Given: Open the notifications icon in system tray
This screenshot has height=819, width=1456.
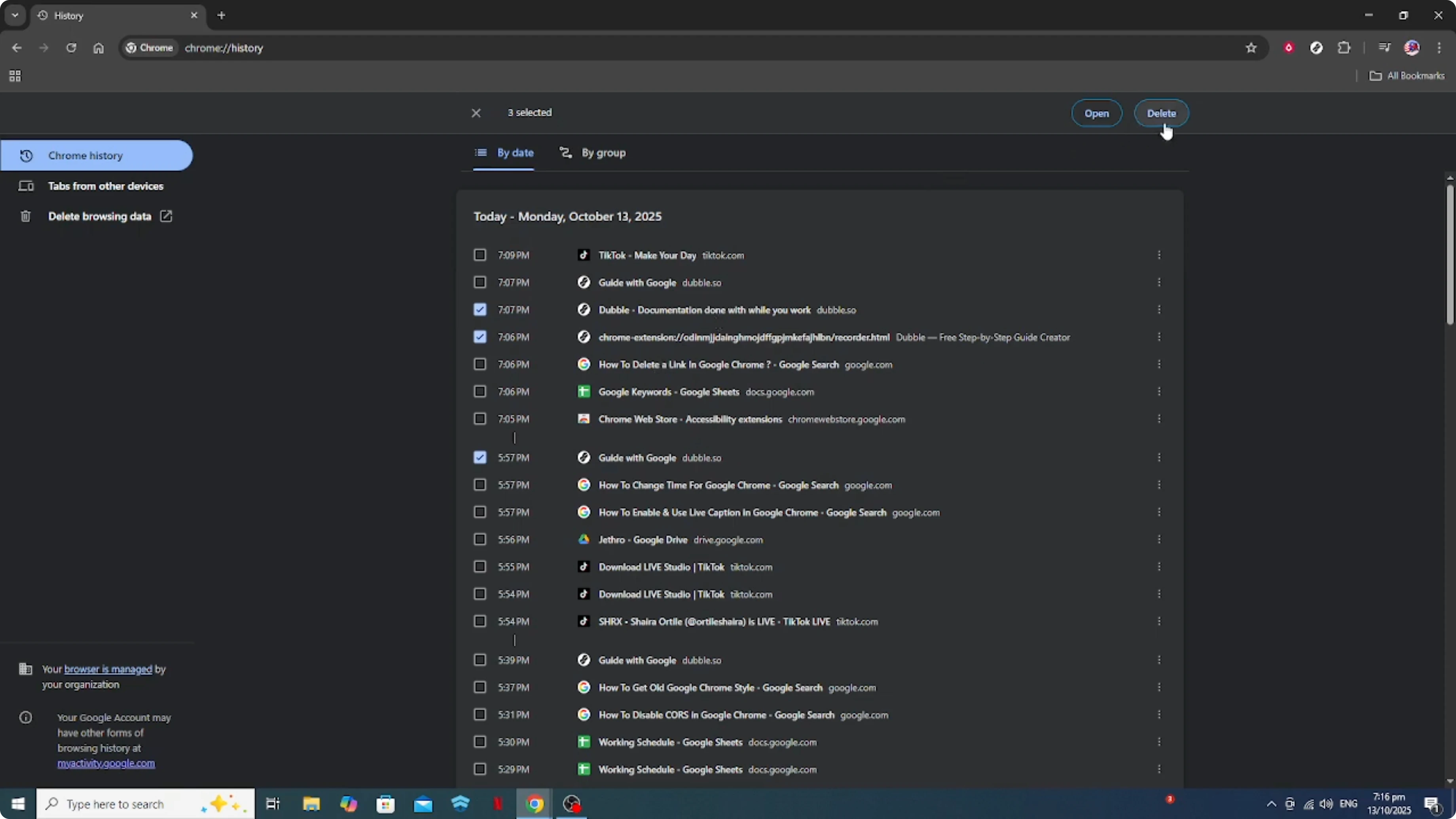Looking at the screenshot, I should 1431,804.
